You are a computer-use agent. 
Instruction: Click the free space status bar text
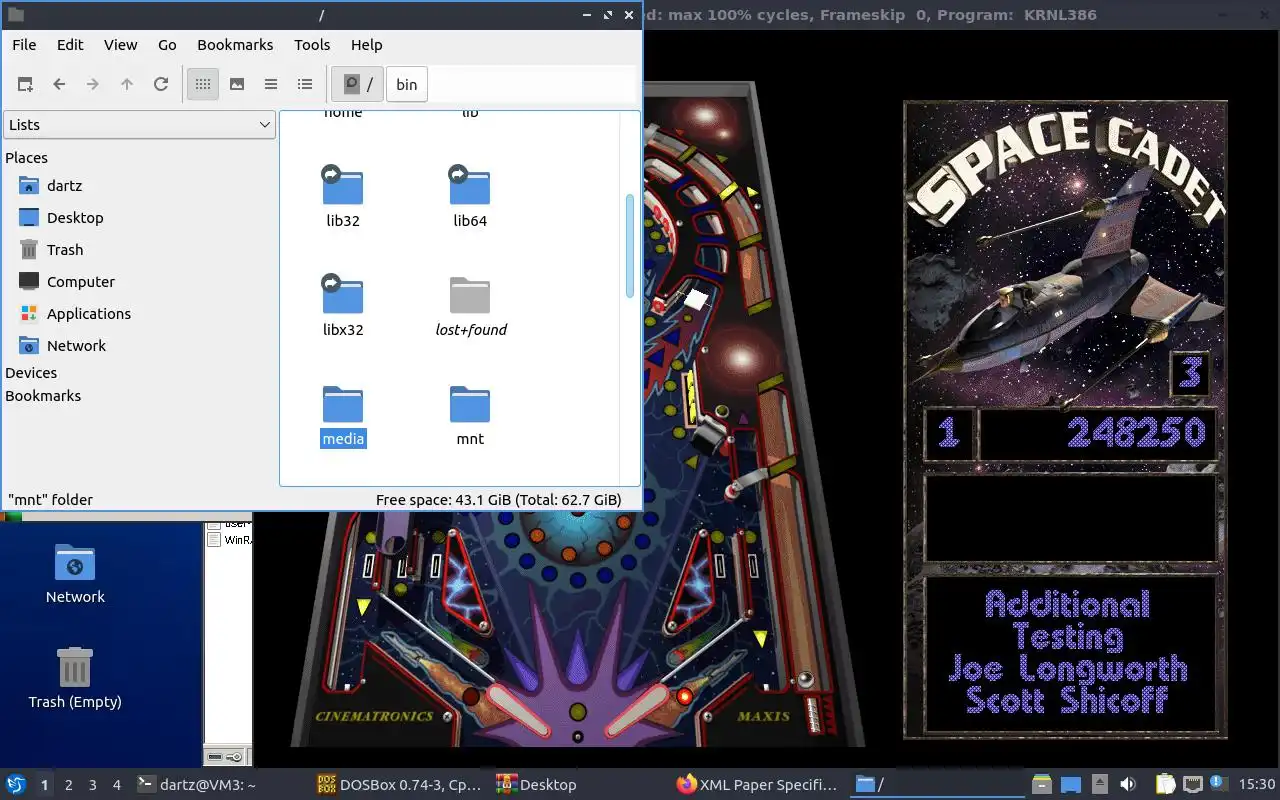pos(498,499)
